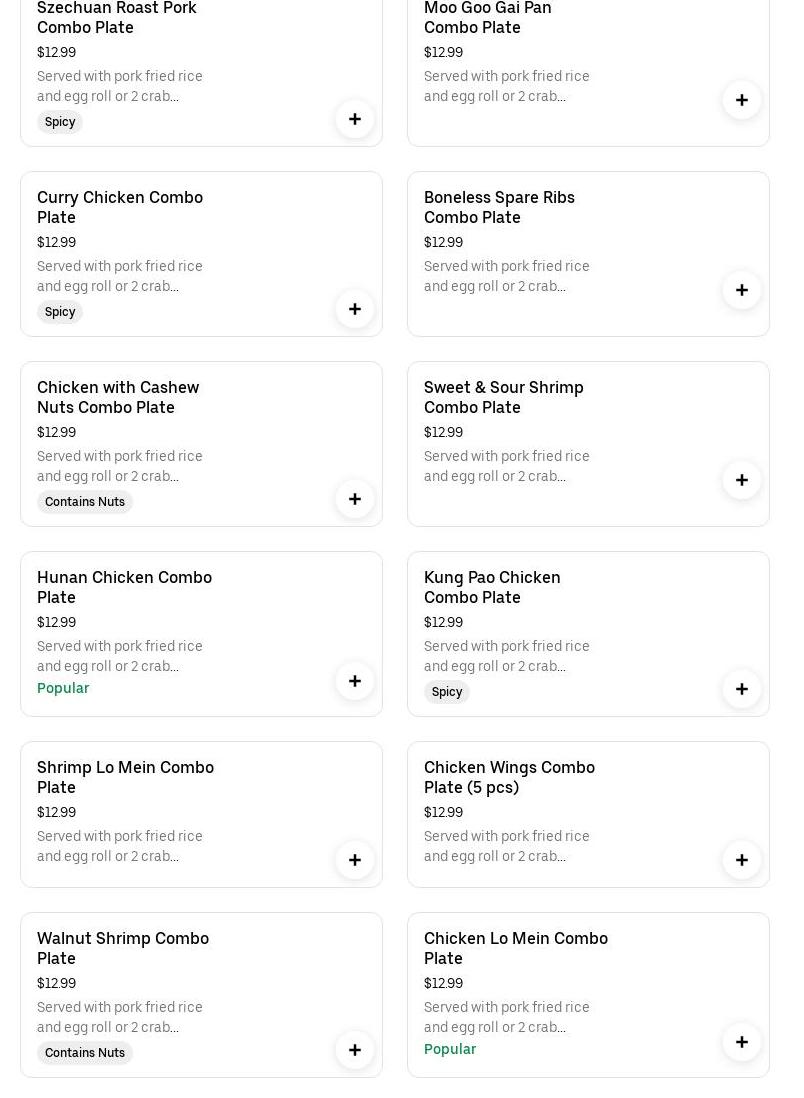
Task: Click plus button for Curry Chicken Combo
Action: (355, 309)
